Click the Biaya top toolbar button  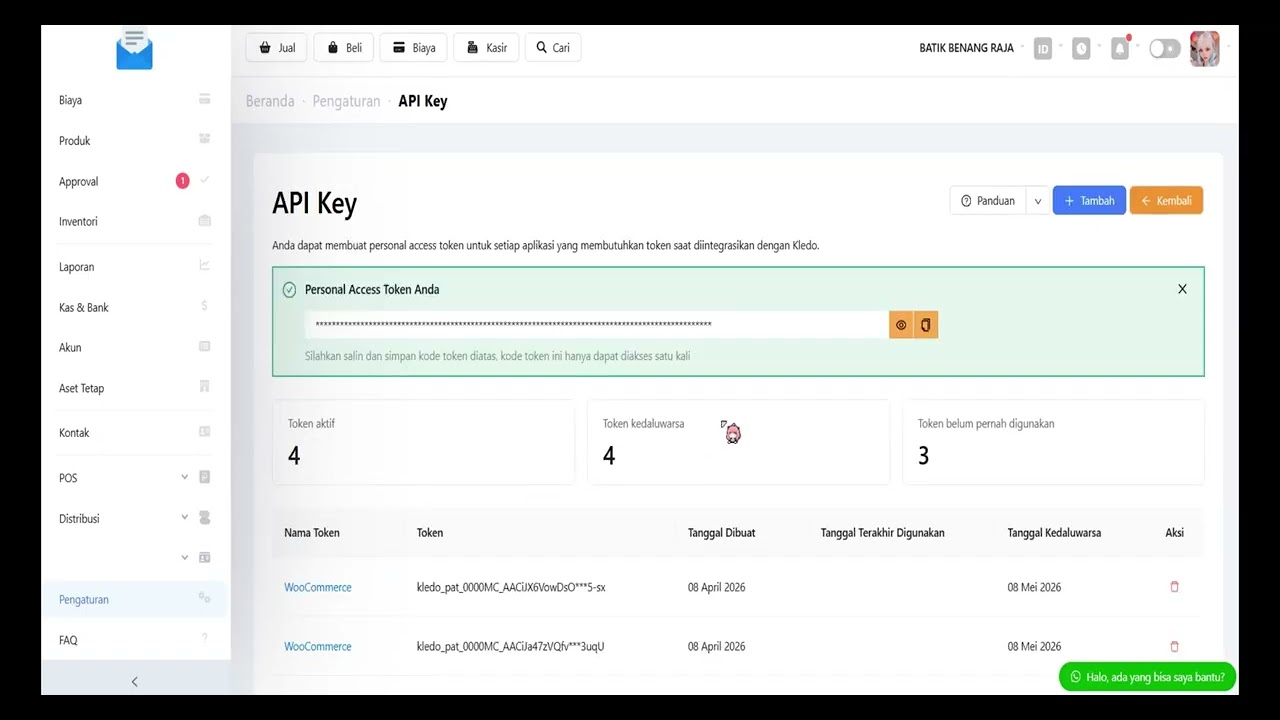pos(413,48)
